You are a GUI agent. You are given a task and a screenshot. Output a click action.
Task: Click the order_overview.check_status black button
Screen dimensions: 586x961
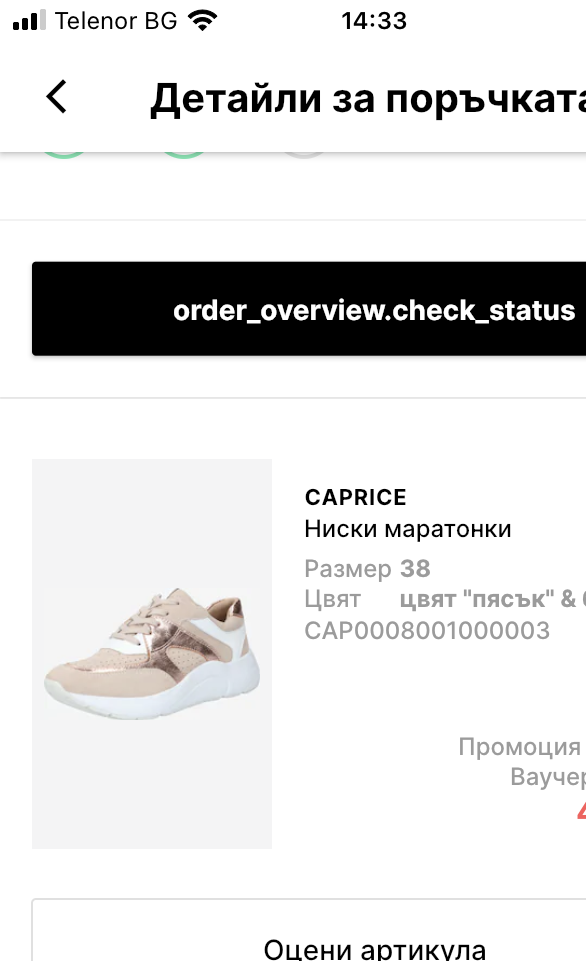309,309
